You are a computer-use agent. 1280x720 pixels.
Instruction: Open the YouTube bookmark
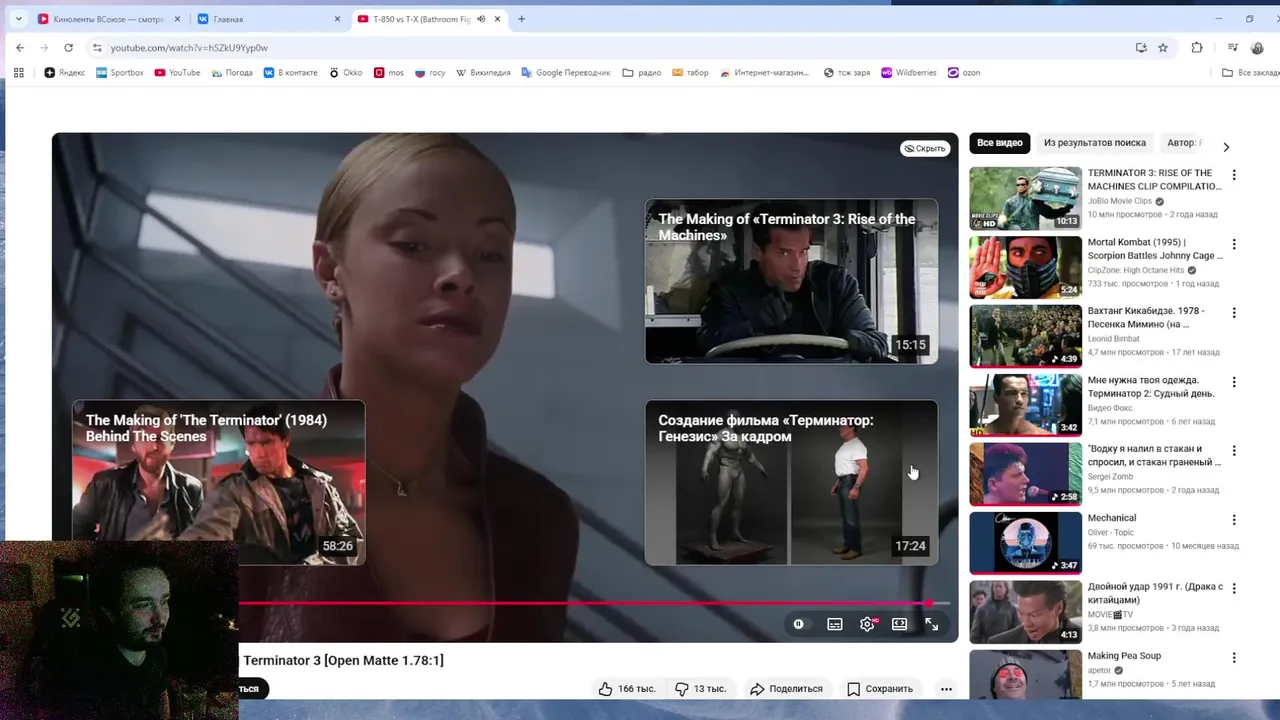pyautogui.click(x=177, y=73)
